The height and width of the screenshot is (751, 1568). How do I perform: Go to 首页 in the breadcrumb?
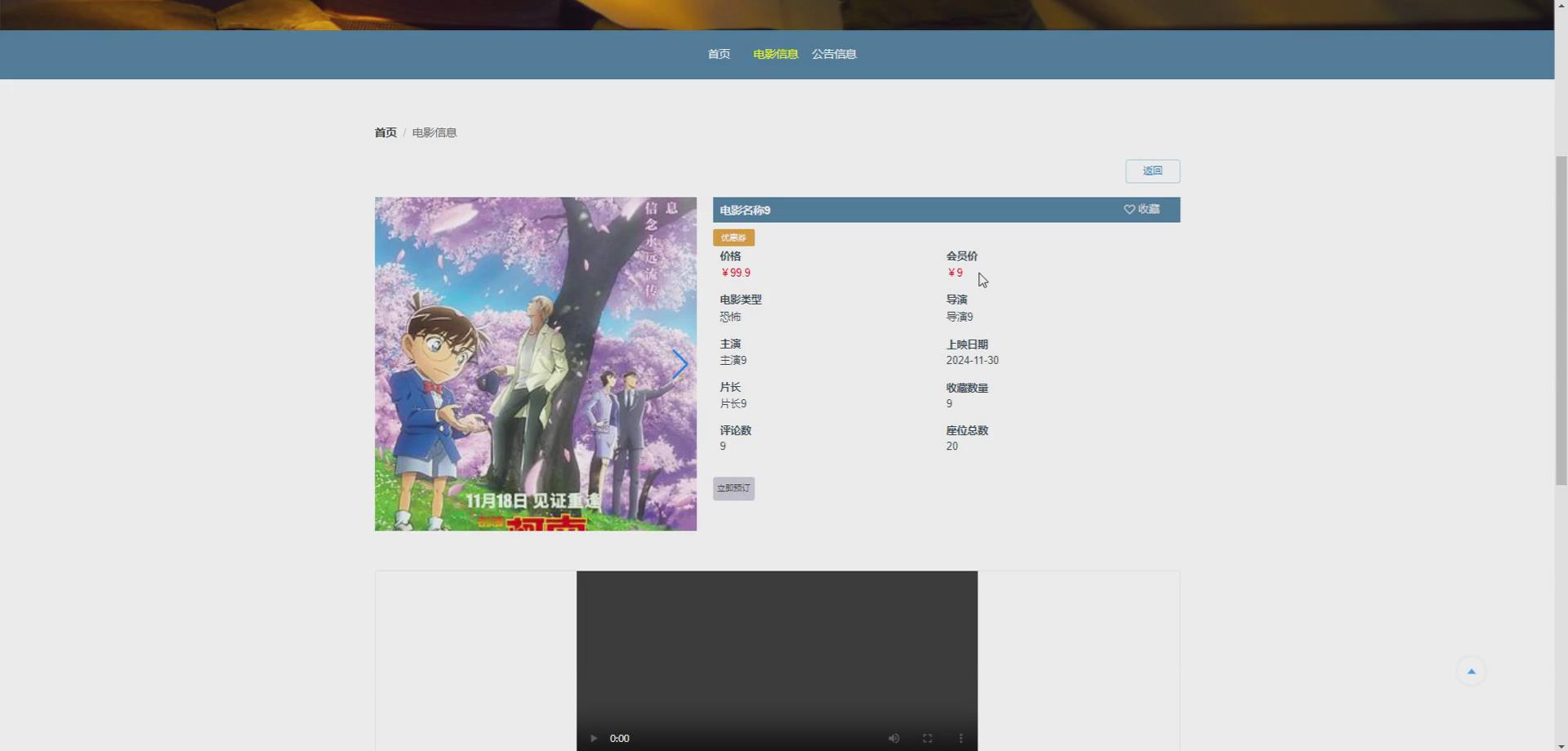coord(385,132)
